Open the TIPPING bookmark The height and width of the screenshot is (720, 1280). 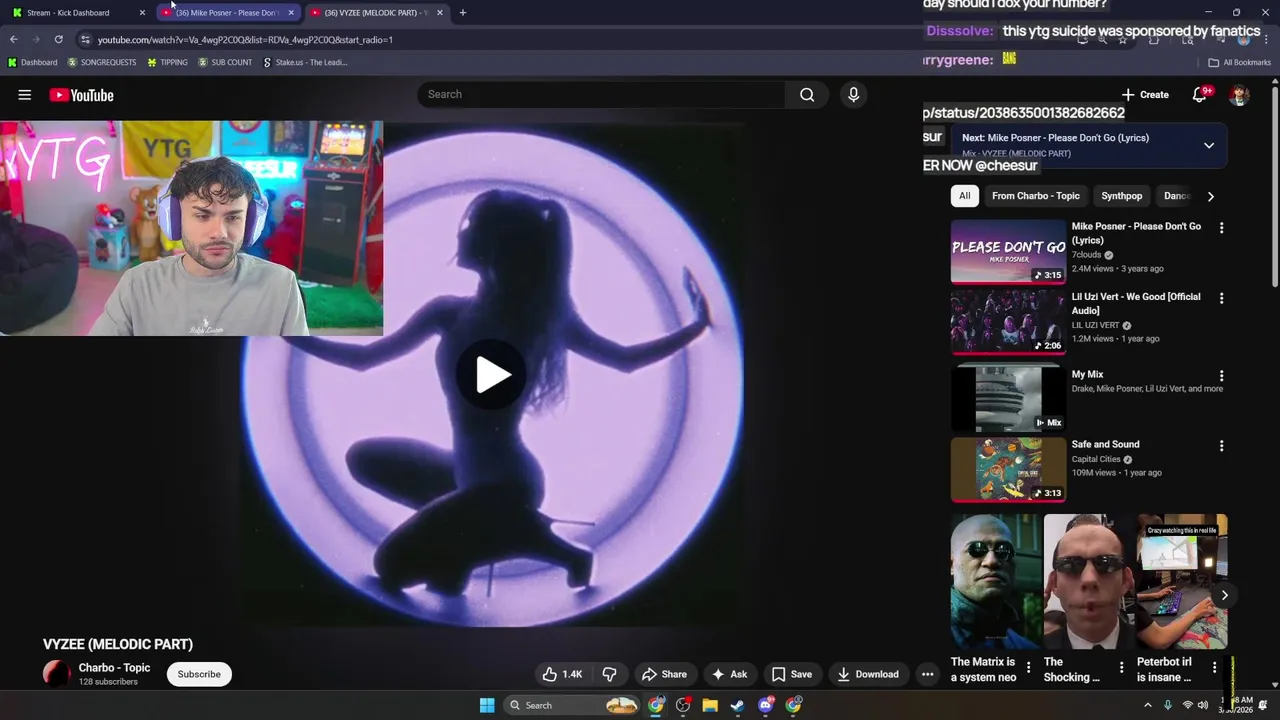pyautogui.click(x=167, y=62)
